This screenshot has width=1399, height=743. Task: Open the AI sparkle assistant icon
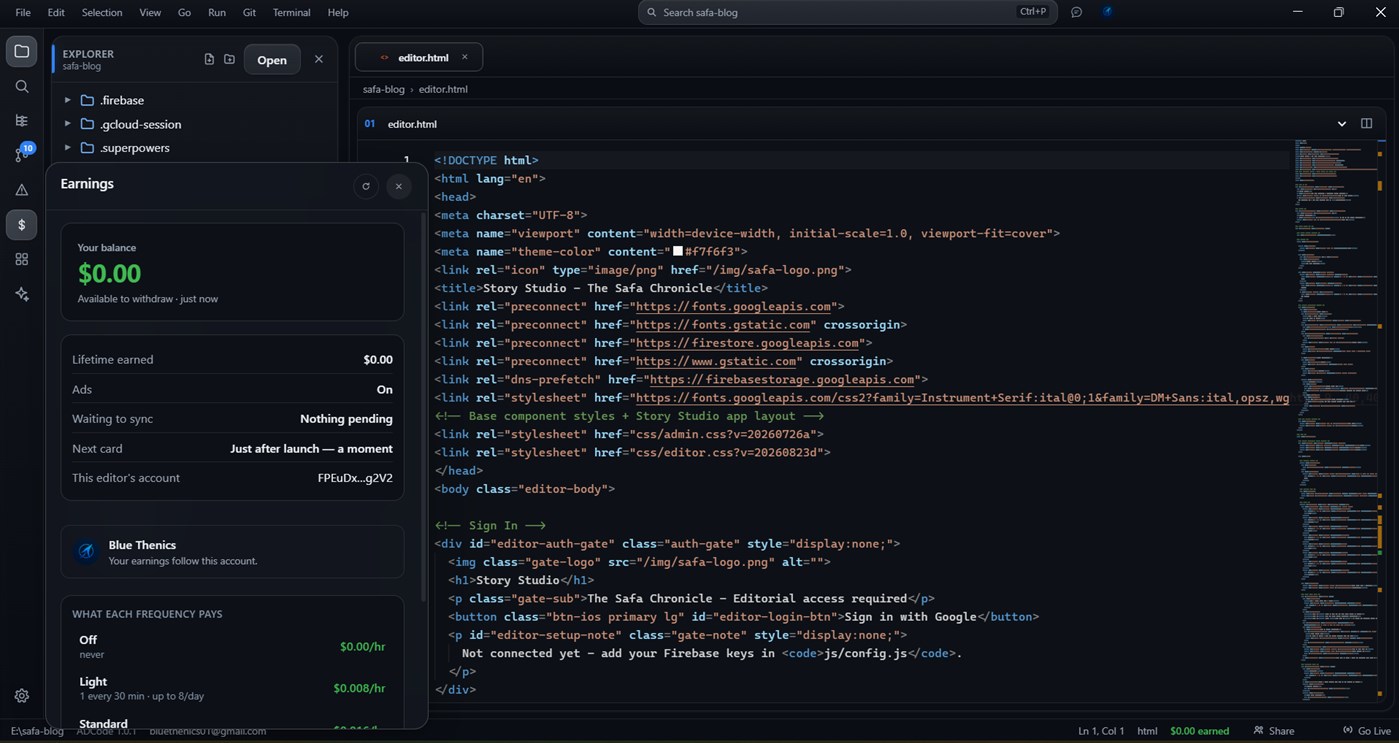tap(21, 294)
